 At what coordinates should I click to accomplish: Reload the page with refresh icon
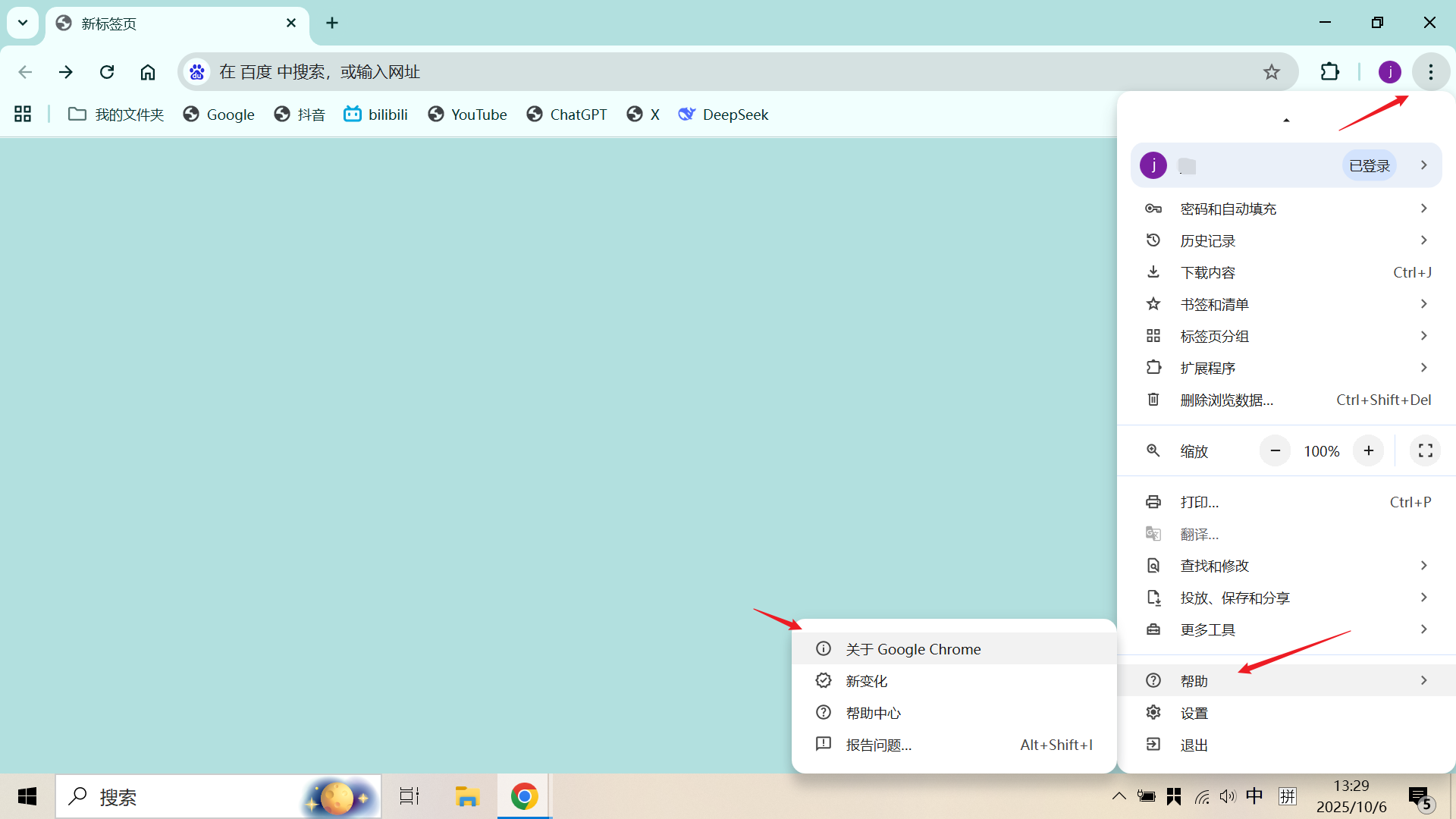[x=107, y=72]
